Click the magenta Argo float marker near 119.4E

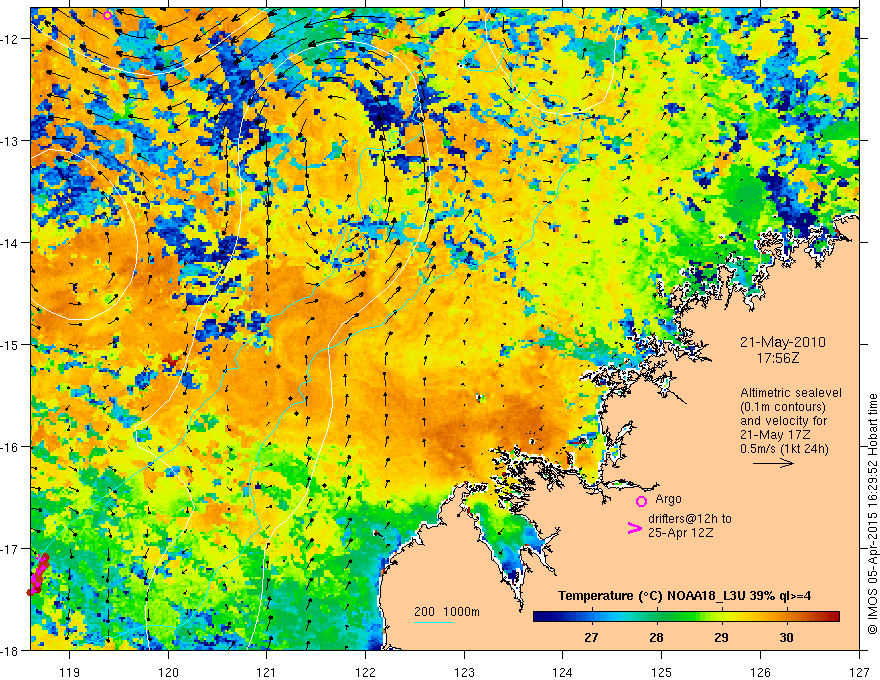(x=108, y=15)
